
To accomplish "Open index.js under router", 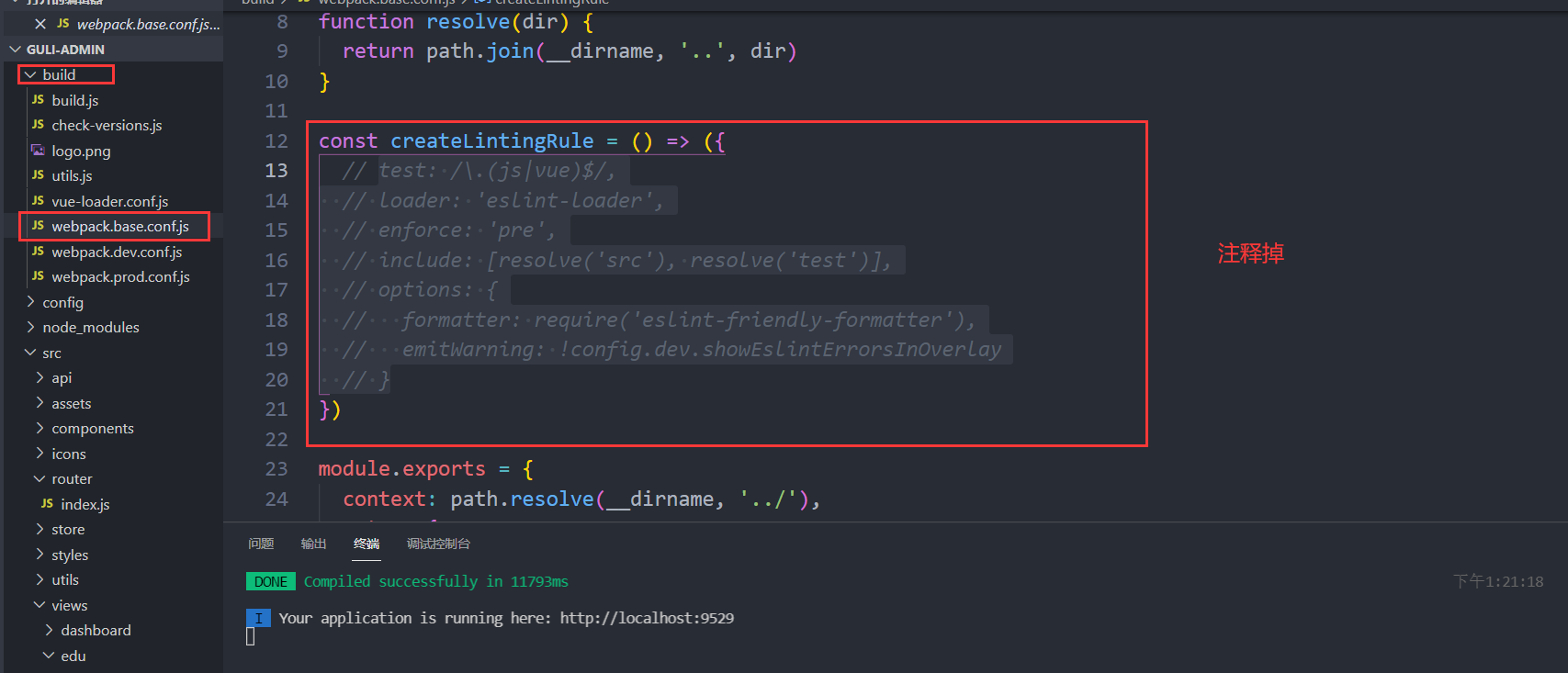I will [85, 504].
